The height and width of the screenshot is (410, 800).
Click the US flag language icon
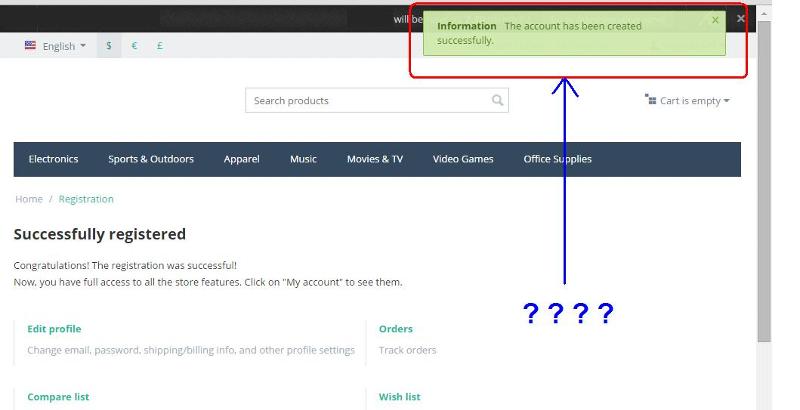pyautogui.click(x=30, y=46)
